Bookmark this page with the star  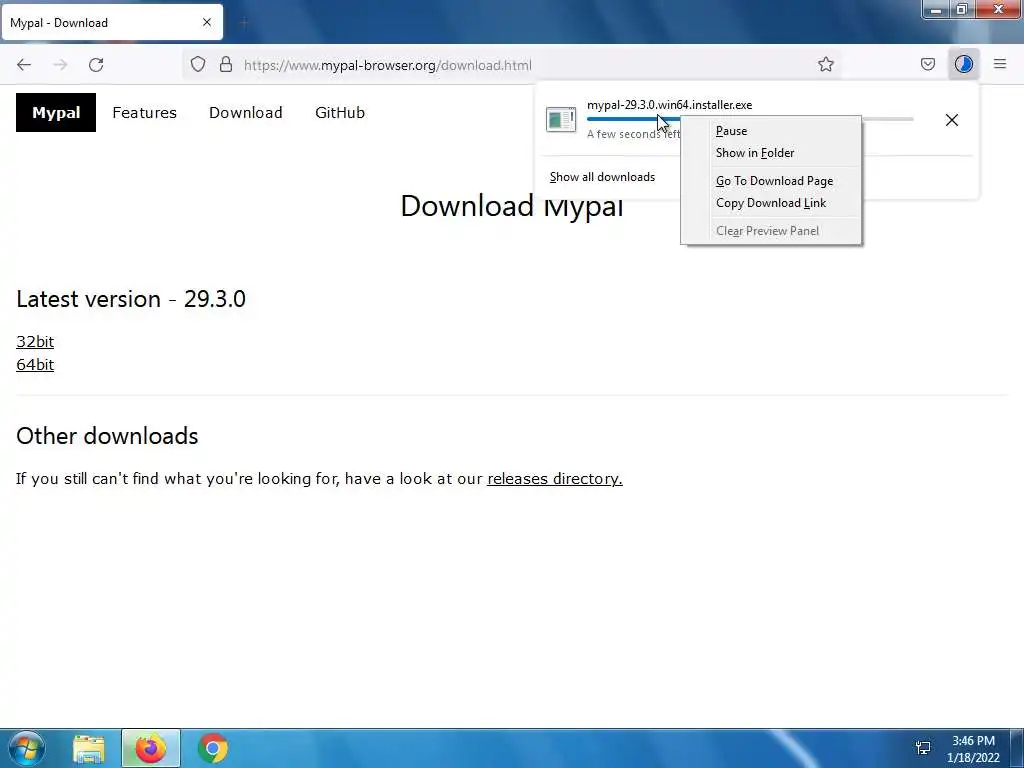[x=825, y=64]
